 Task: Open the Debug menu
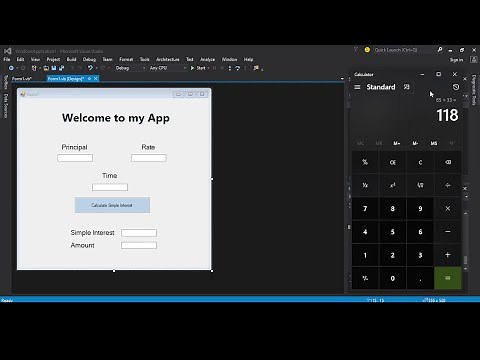[x=89, y=59]
